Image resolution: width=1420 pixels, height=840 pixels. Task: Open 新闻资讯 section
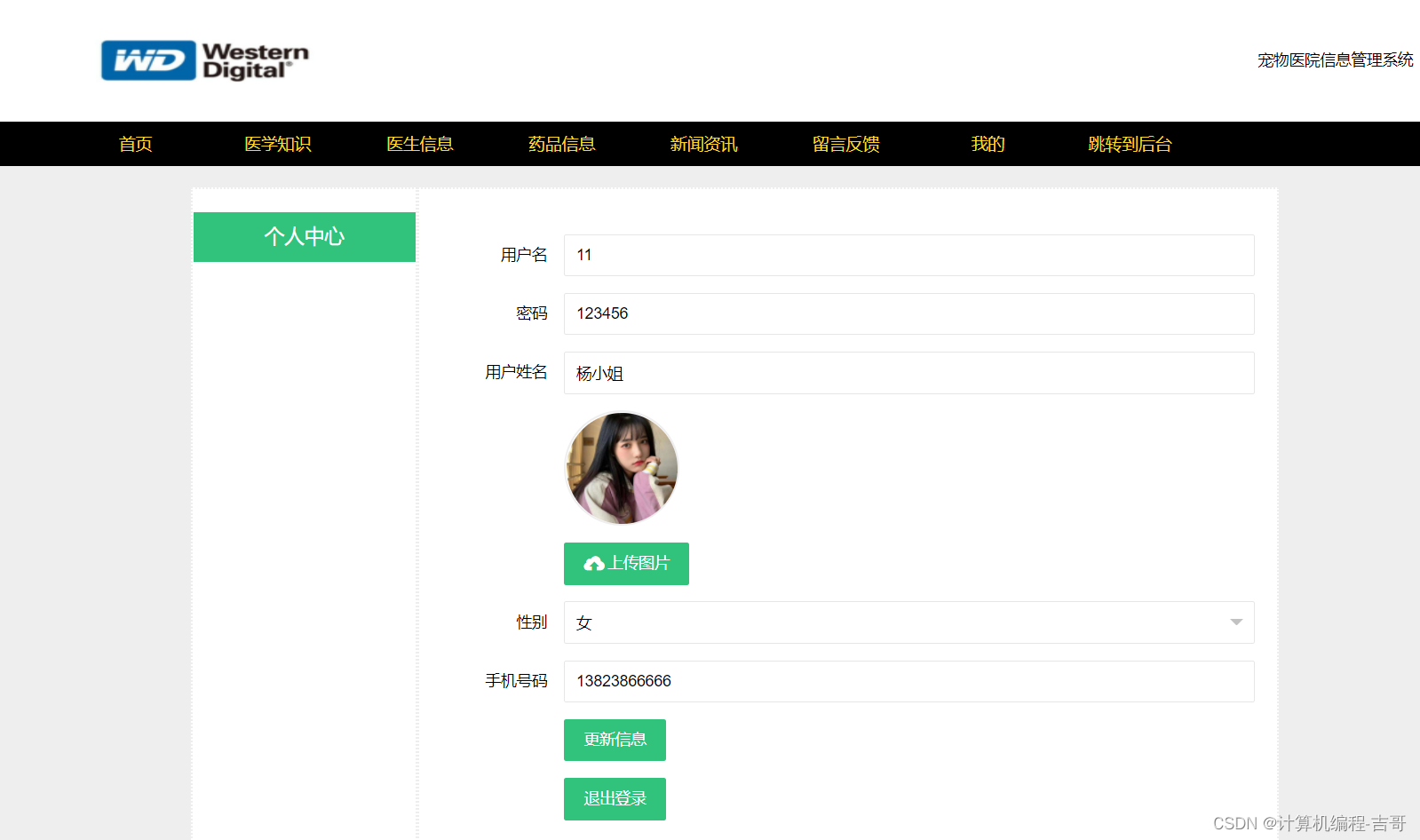click(704, 144)
